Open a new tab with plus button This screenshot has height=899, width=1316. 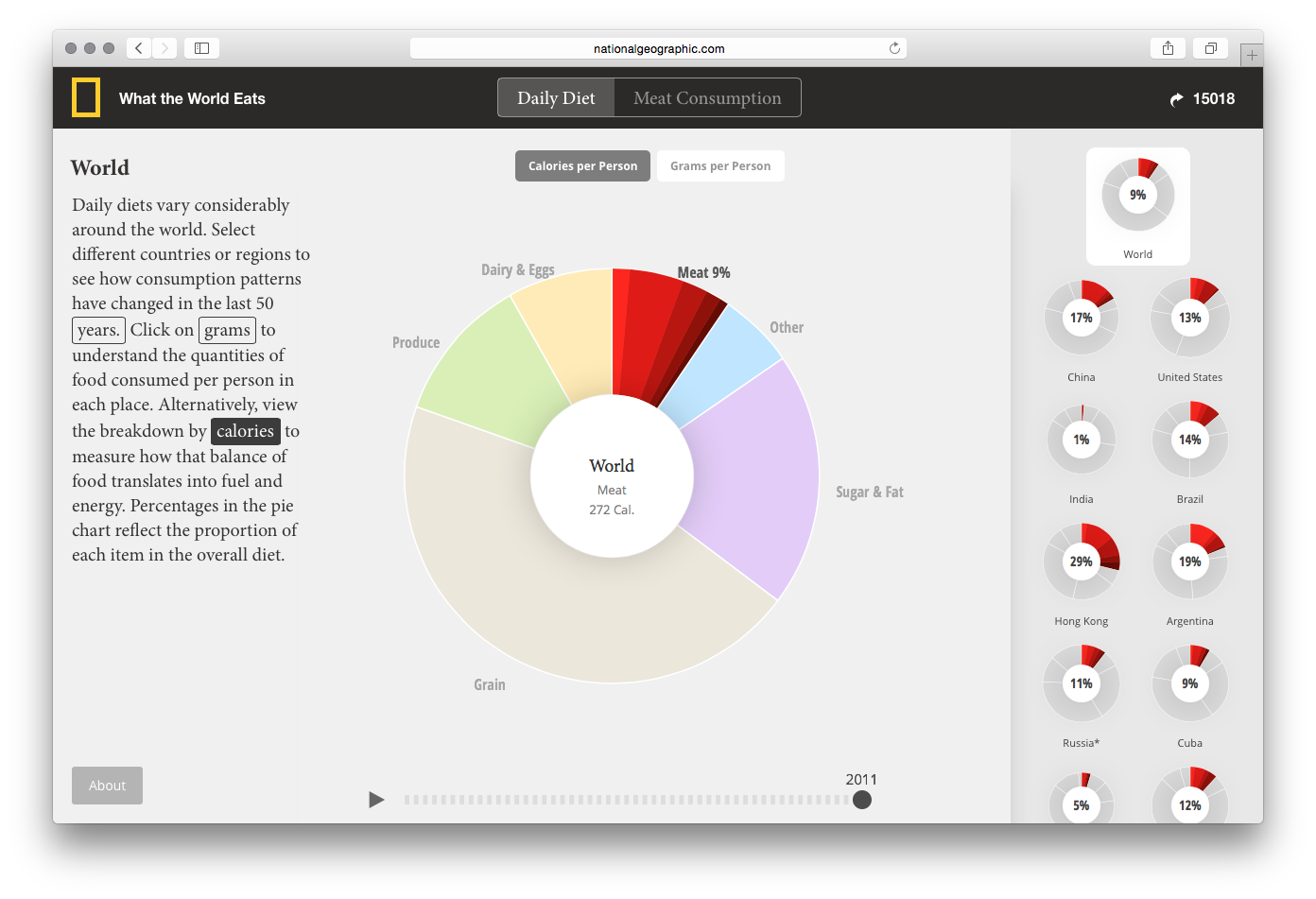(x=1251, y=55)
